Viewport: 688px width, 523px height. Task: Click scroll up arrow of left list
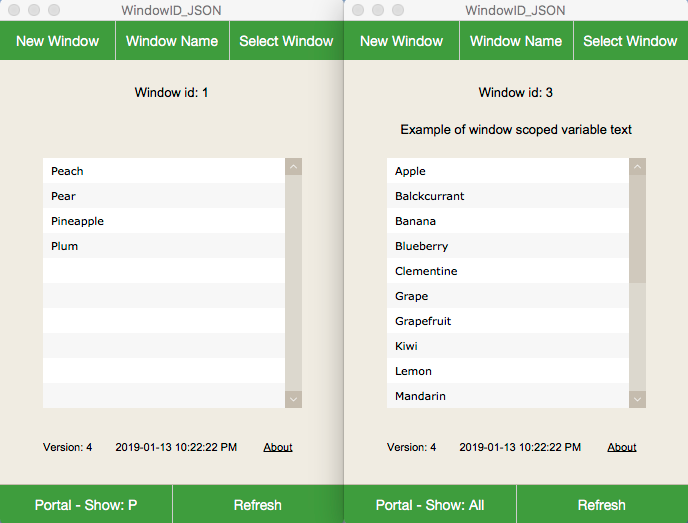coord(293,167)
